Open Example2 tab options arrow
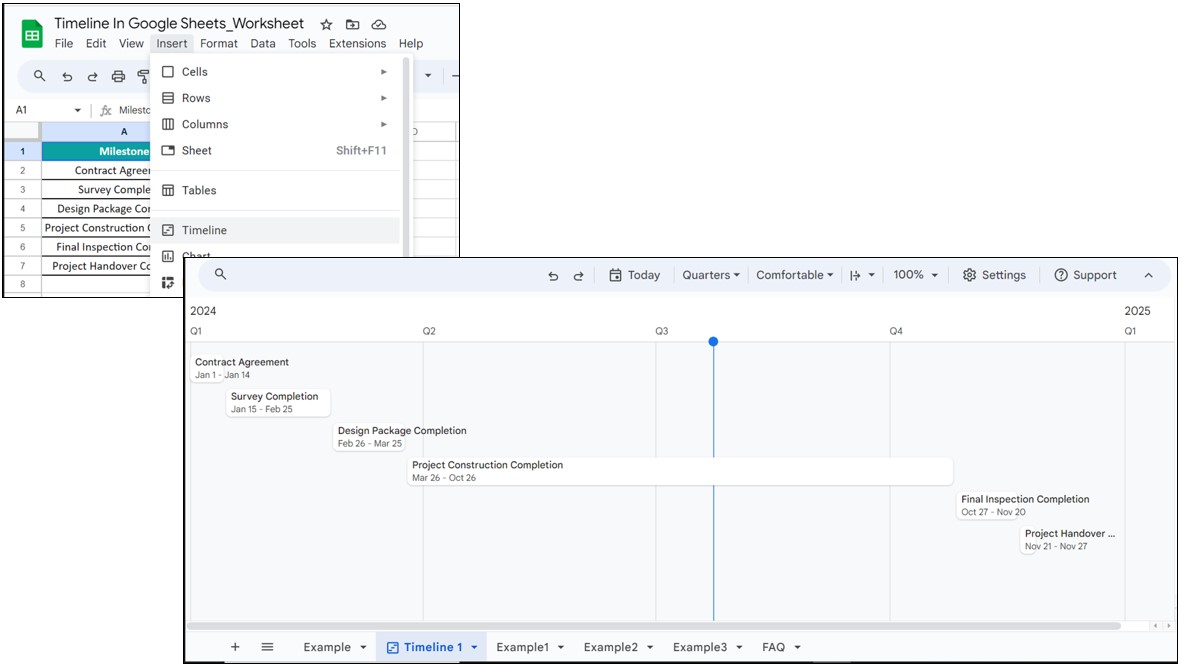The width and height of the screenshot is (1182, 667). point(650,647)
